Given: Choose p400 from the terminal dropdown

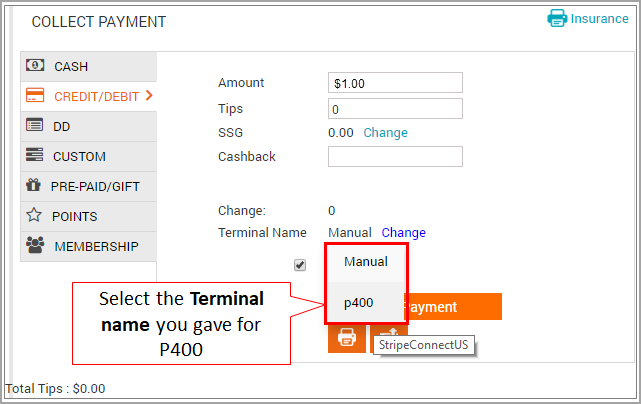Looking at the screenshot, I should [x=366, y=303].
